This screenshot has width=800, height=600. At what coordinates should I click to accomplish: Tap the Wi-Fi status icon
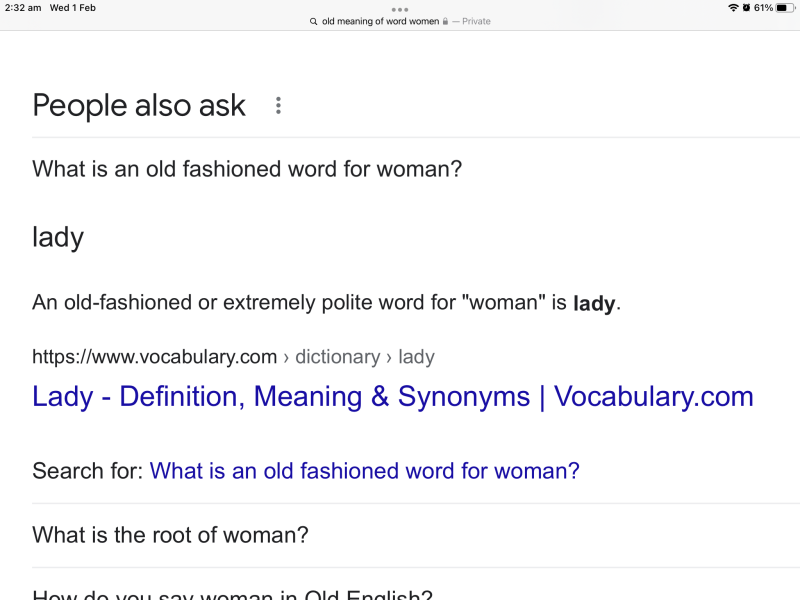pyautogui.click(x=733, y=8)
